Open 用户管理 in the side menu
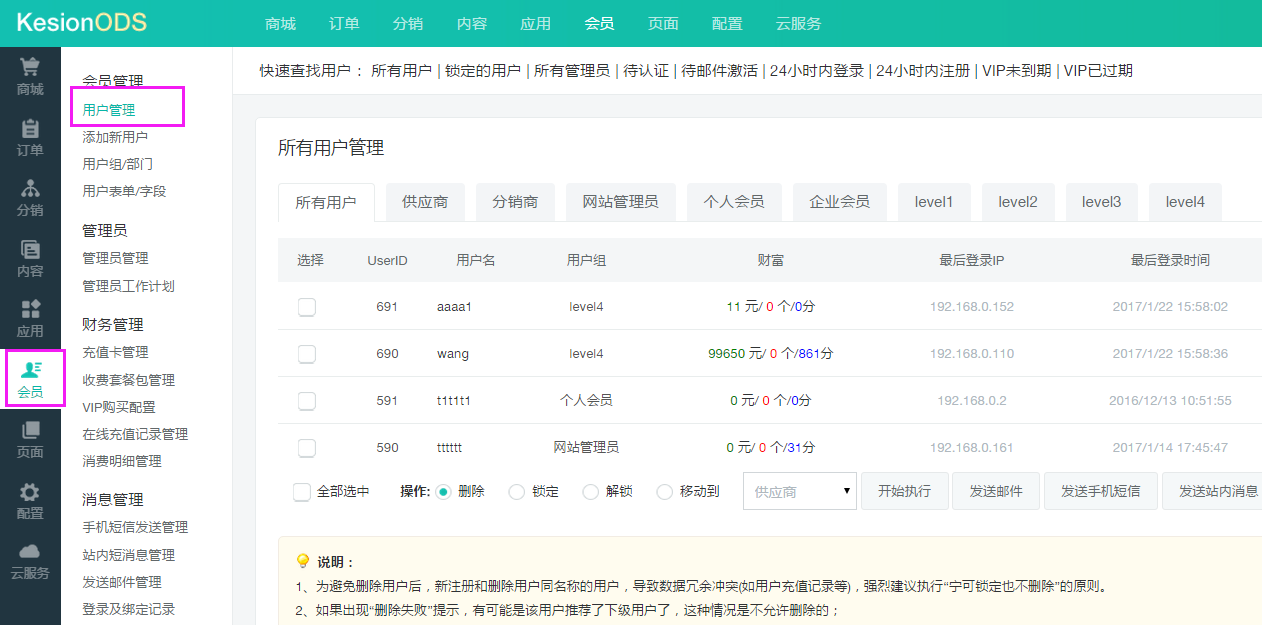This screenshot has width=1262, height=625. click(x=109, y=110)
